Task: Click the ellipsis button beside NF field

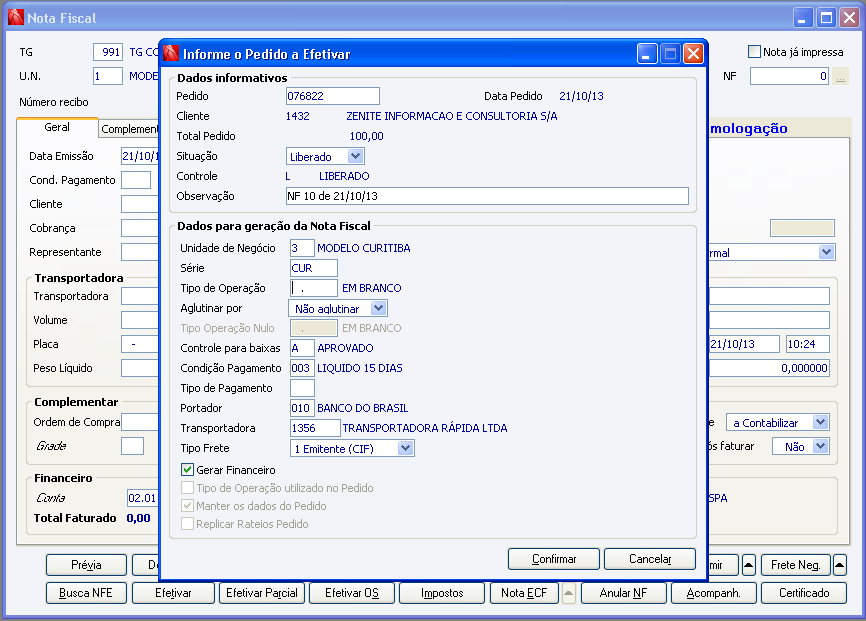Action: (x=840, y=76)
